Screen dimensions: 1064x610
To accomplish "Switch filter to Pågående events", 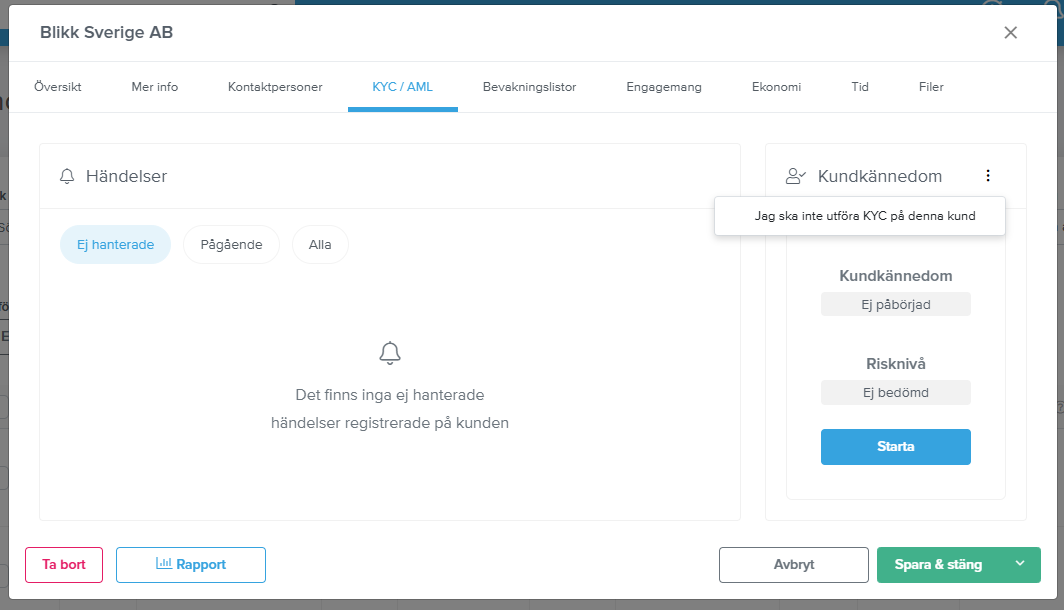I will (x=231, y=244).
